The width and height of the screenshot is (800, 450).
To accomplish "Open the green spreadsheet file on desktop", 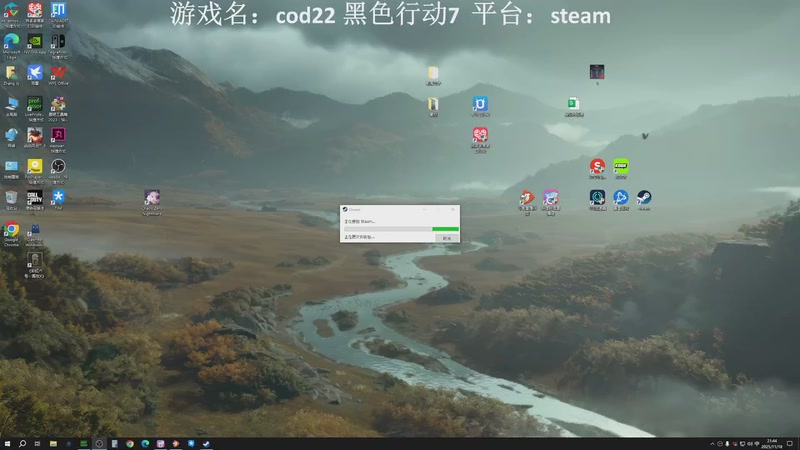I will point(573,104).
